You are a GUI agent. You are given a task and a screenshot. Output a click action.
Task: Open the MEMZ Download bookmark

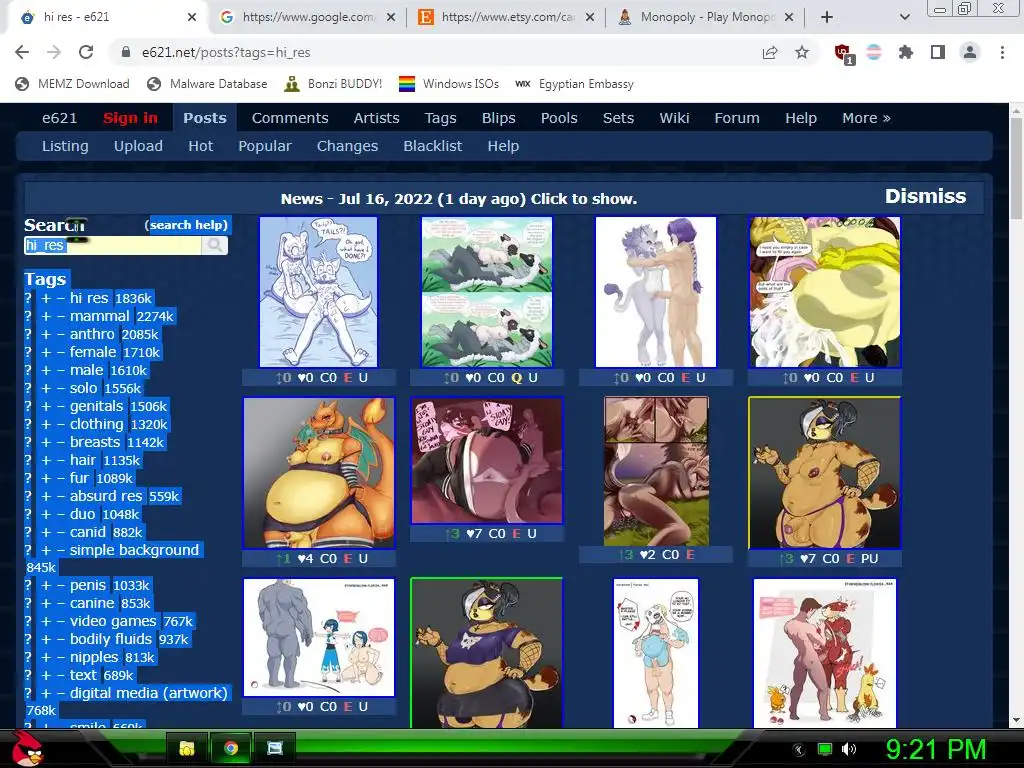pos(72,84)
